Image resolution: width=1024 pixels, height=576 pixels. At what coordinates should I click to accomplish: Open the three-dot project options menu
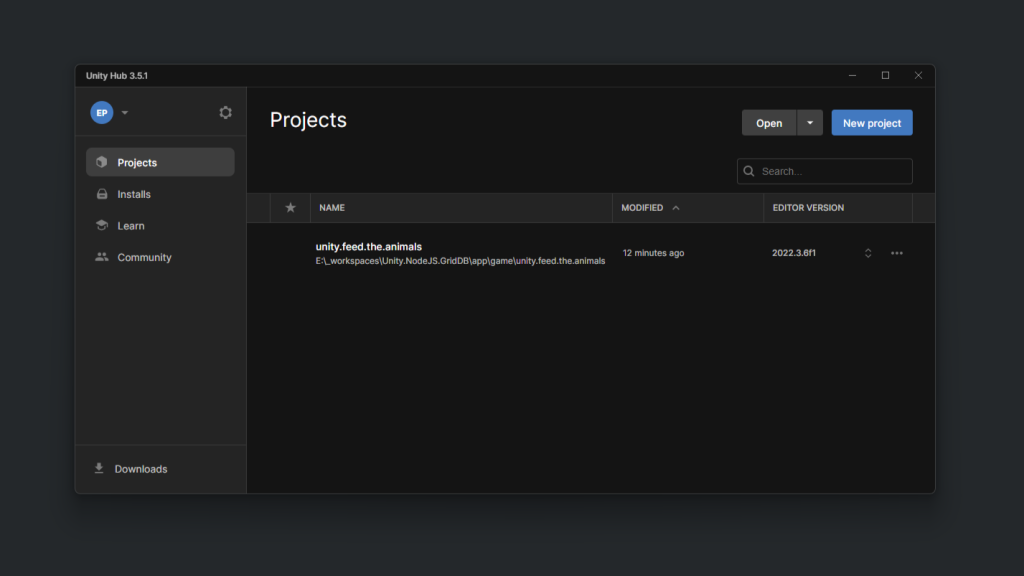tap(896, 253)
